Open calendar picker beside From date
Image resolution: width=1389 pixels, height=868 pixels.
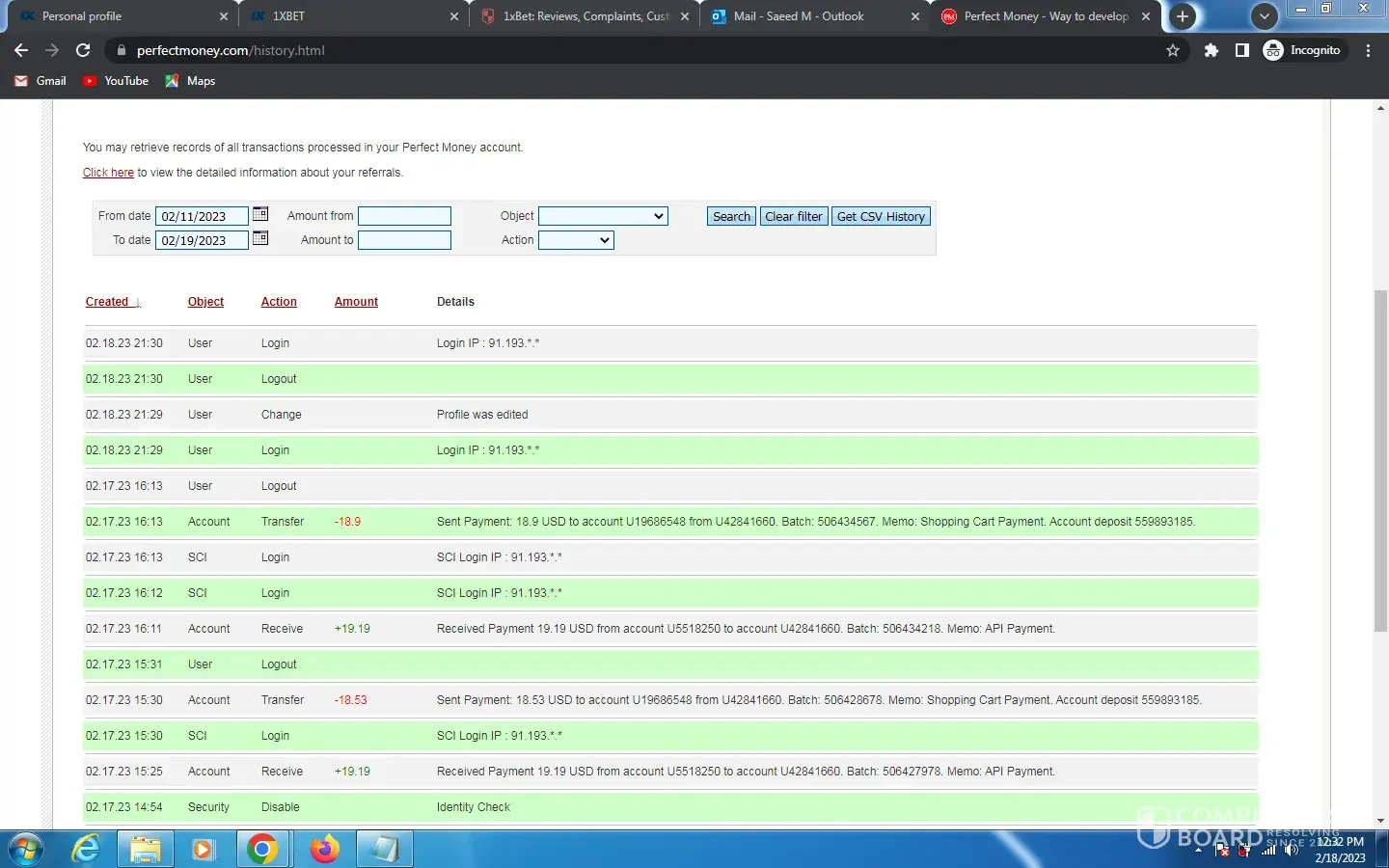click(260, 215)
